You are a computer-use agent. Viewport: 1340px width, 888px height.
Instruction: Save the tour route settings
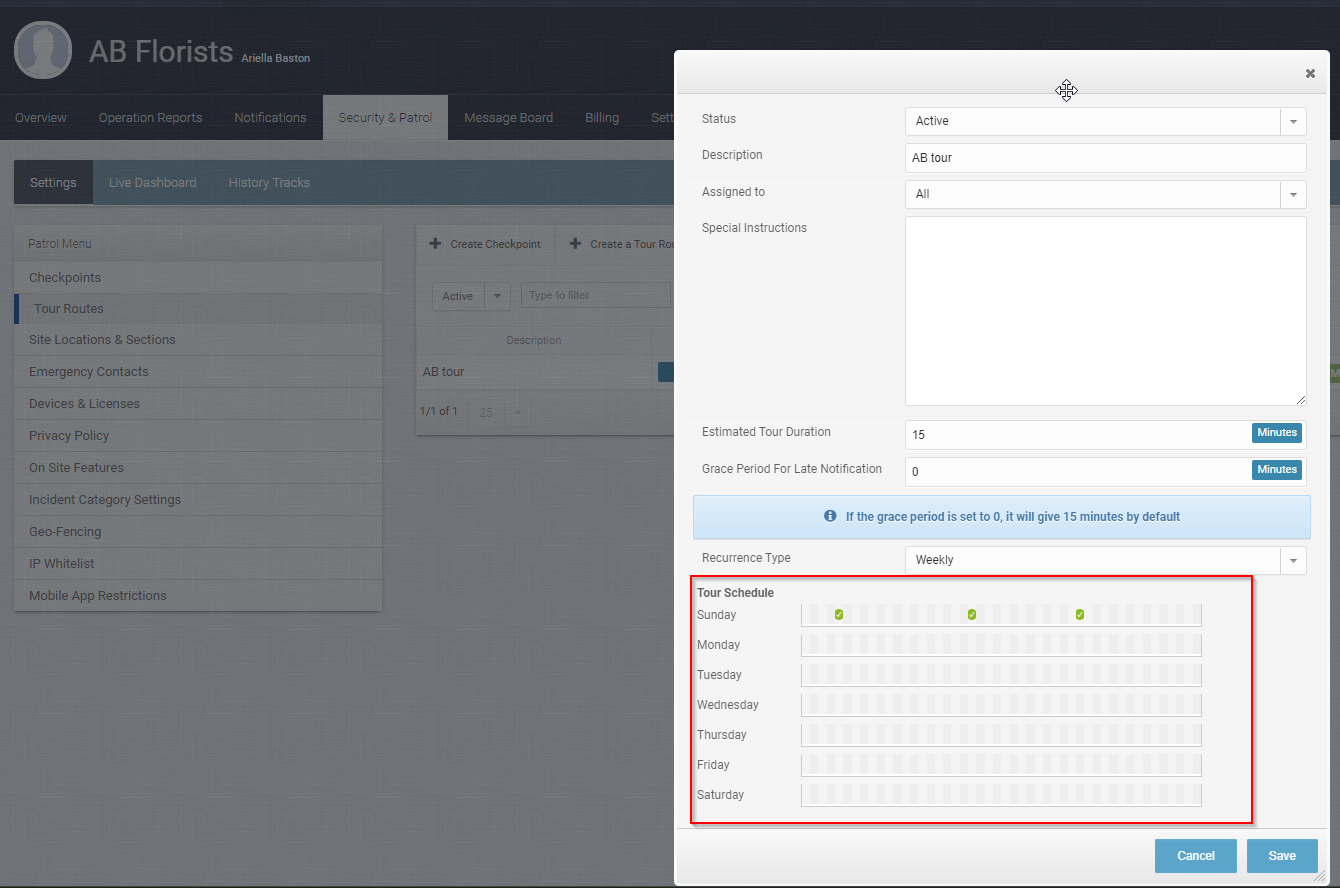coord(1282,856)
